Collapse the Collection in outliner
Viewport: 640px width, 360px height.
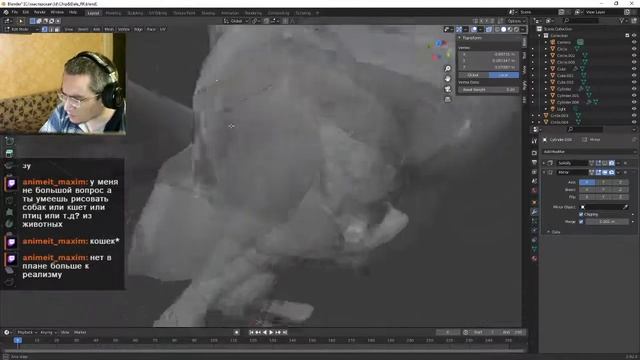pos(540,36)
